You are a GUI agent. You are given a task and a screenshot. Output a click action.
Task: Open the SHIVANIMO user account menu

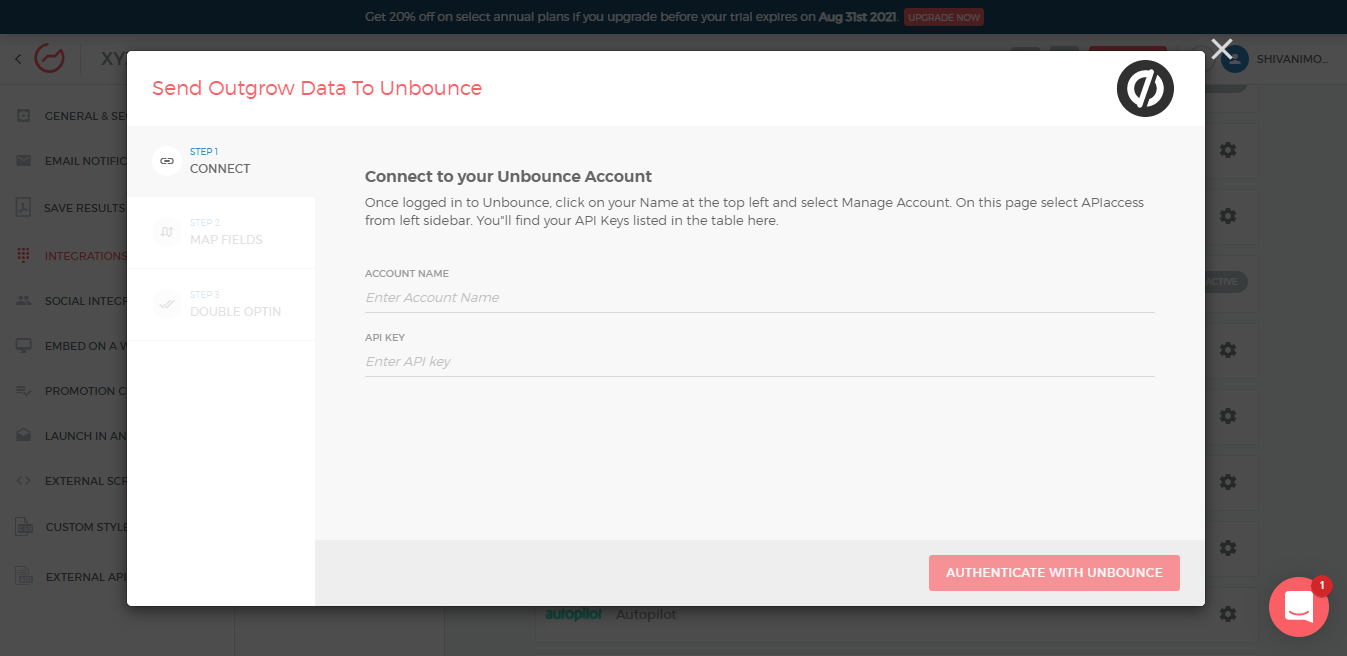click(1276, 59)
